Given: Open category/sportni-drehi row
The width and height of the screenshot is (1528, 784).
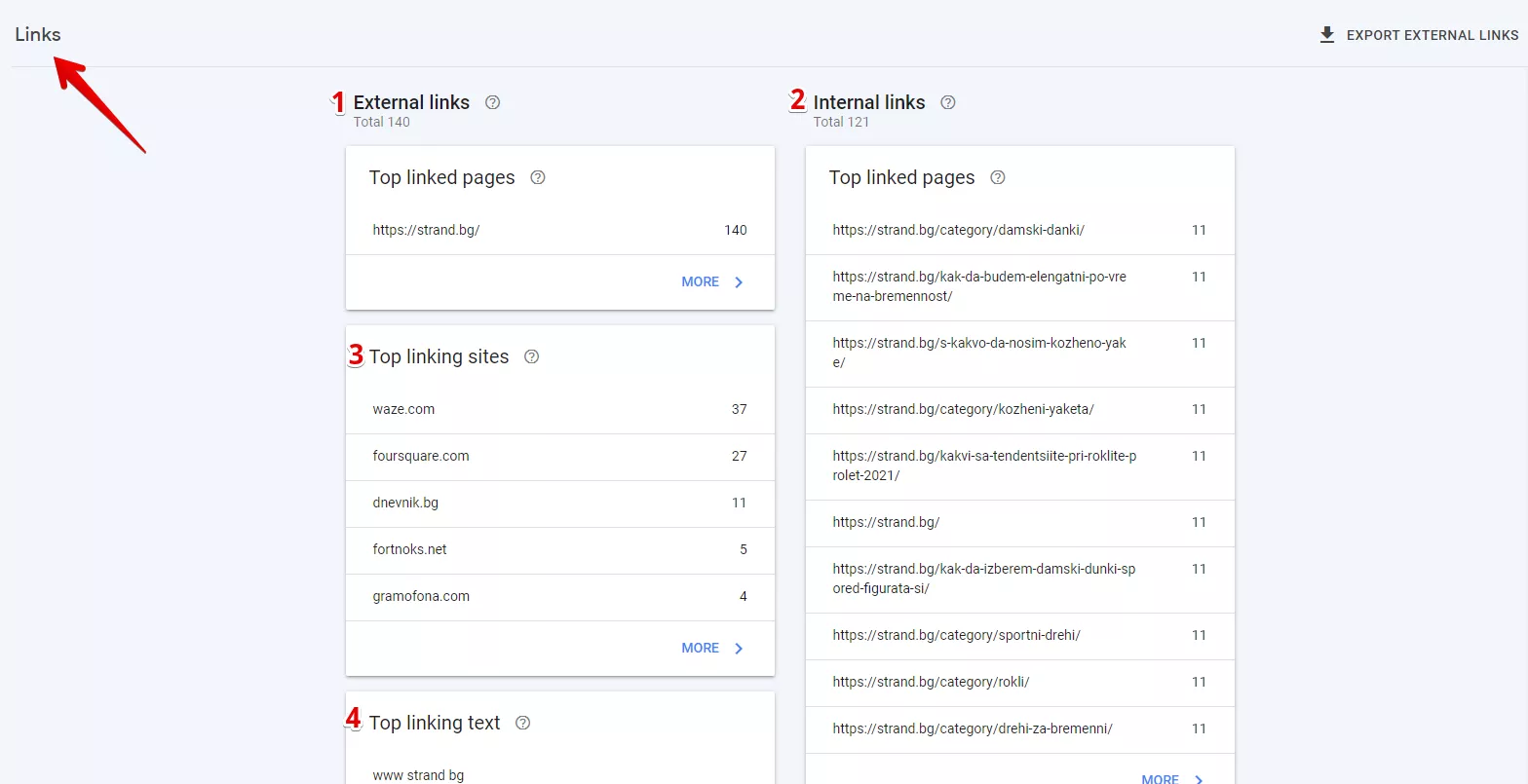Looking at the screenshot, I should 1020,636.
